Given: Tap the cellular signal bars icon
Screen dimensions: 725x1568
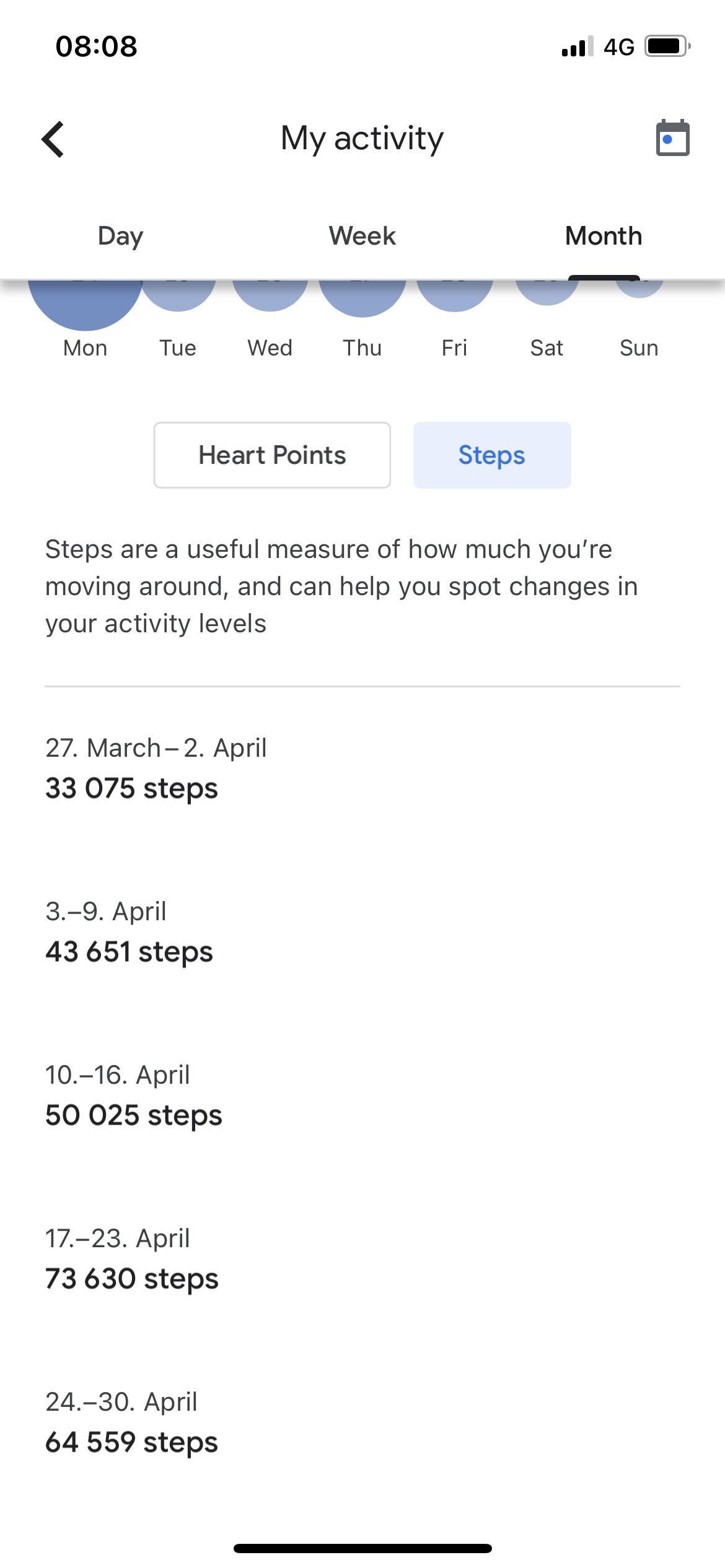Looking at the screenshot, I should tap(577, 46).
